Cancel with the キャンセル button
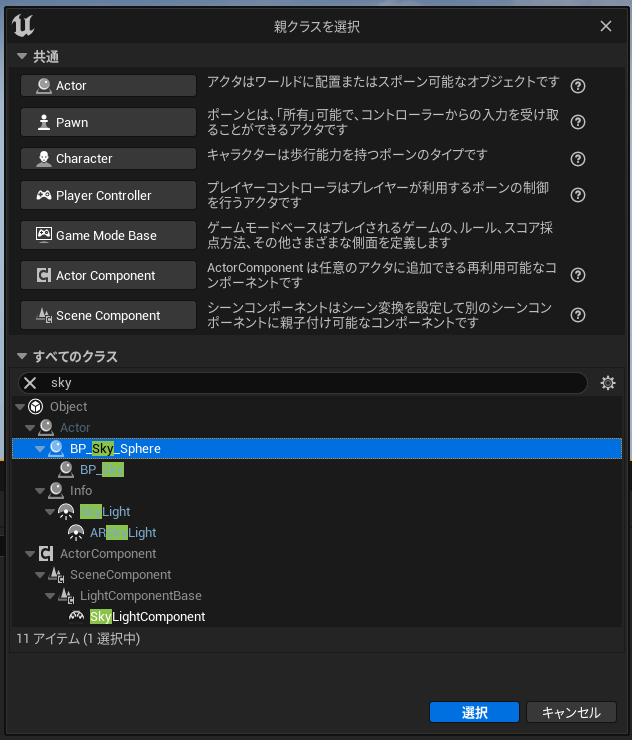The image size is (632, 740). pyautogui.click(x=571, y=712)
